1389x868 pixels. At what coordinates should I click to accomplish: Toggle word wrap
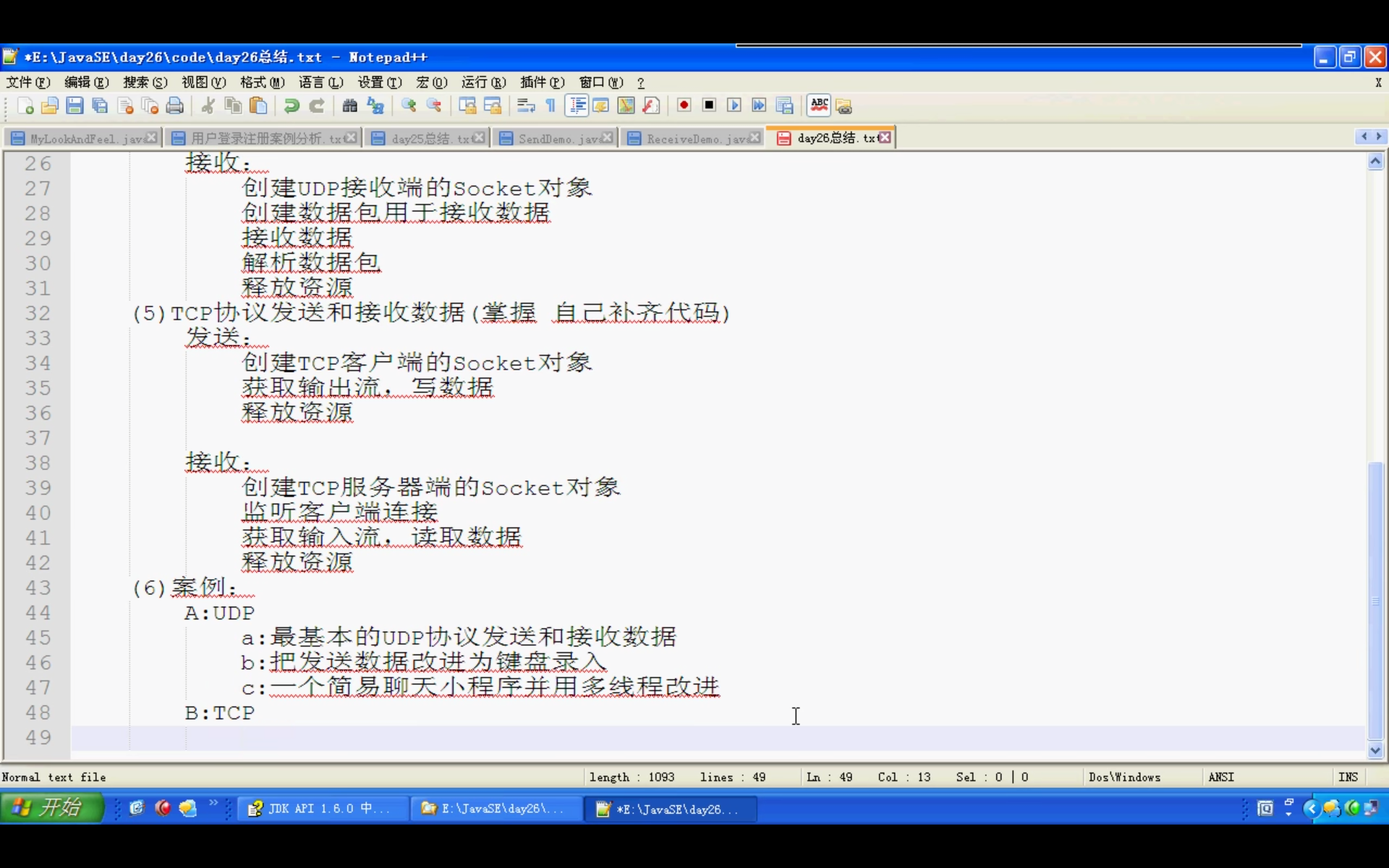pos(526,106)
